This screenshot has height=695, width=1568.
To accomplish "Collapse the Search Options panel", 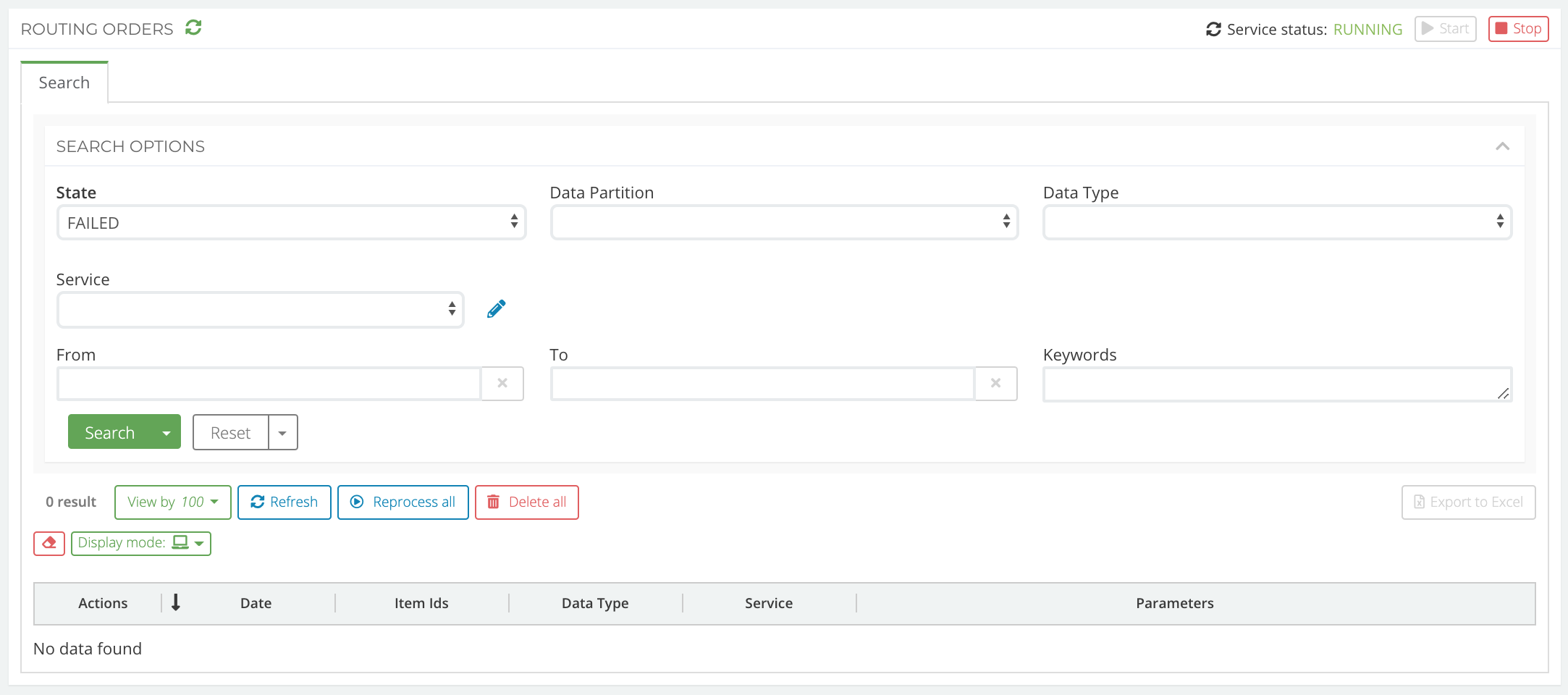I will 1503,146.
